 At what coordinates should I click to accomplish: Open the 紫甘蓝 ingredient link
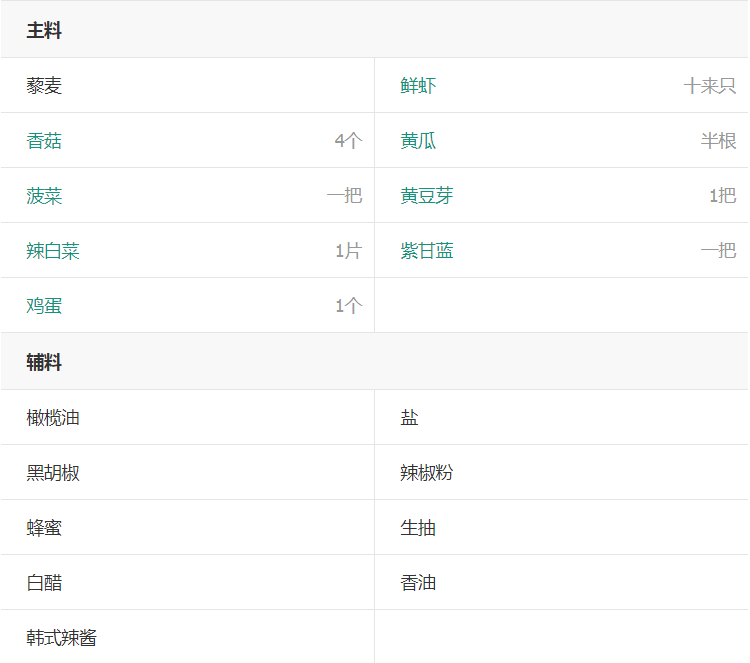click(x=427, y=251)
